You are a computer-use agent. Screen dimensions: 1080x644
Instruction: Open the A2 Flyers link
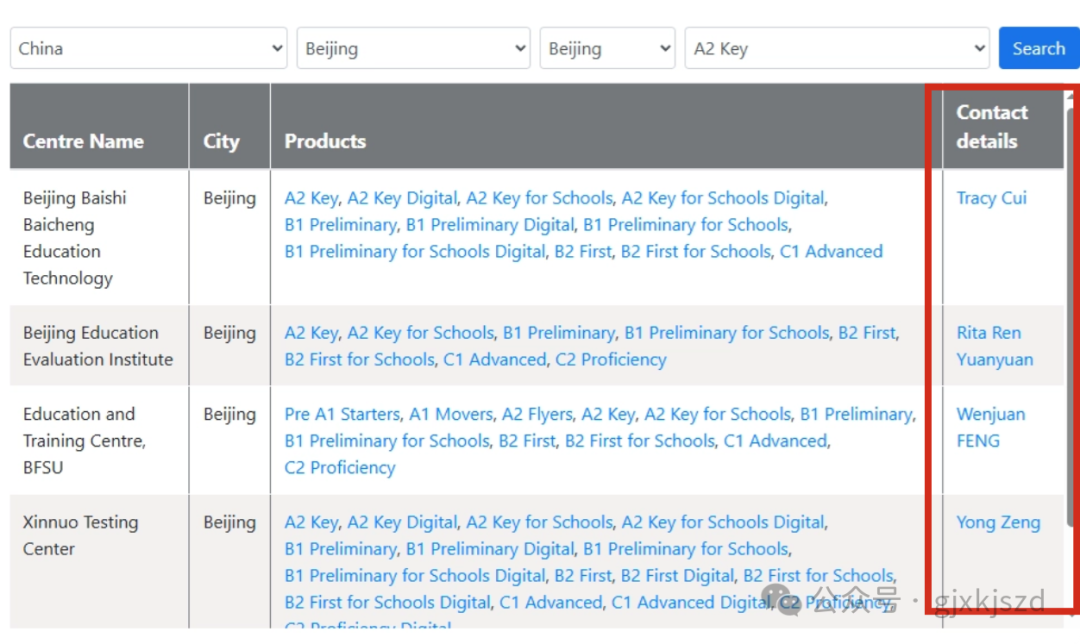[537, 415]
